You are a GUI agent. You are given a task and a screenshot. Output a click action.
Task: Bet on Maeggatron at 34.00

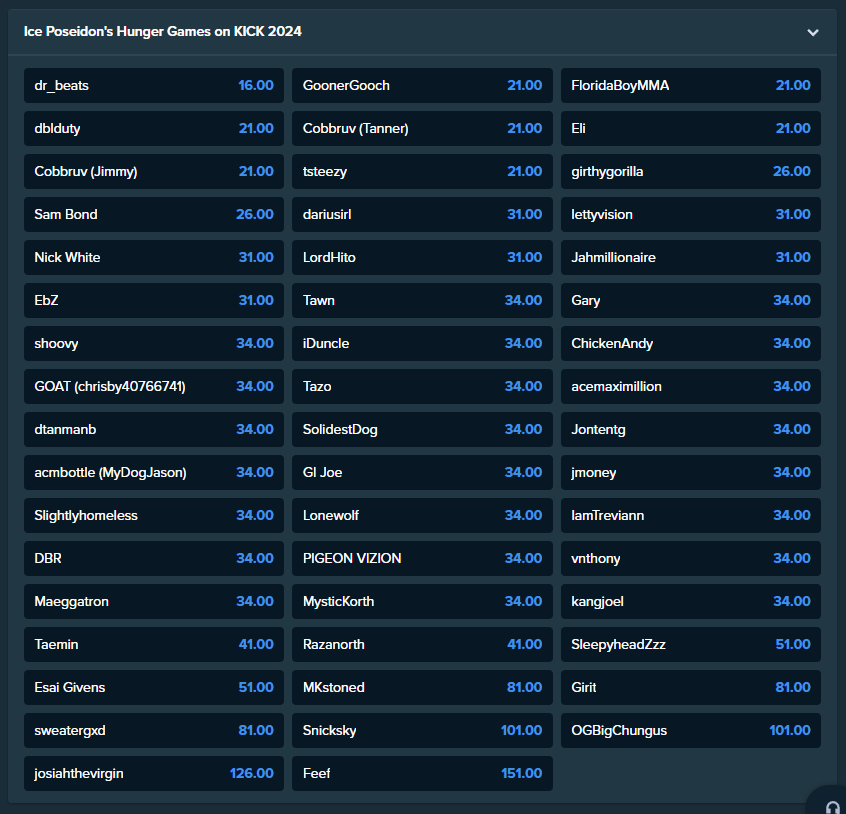(x=154, y=601)
